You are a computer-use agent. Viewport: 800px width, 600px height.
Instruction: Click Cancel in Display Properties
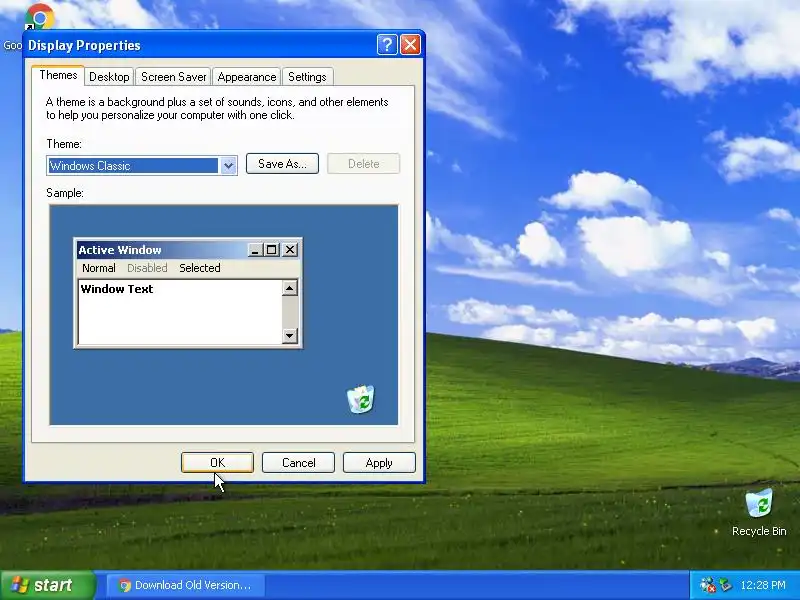pyautogui.click(x=298, y=462)
